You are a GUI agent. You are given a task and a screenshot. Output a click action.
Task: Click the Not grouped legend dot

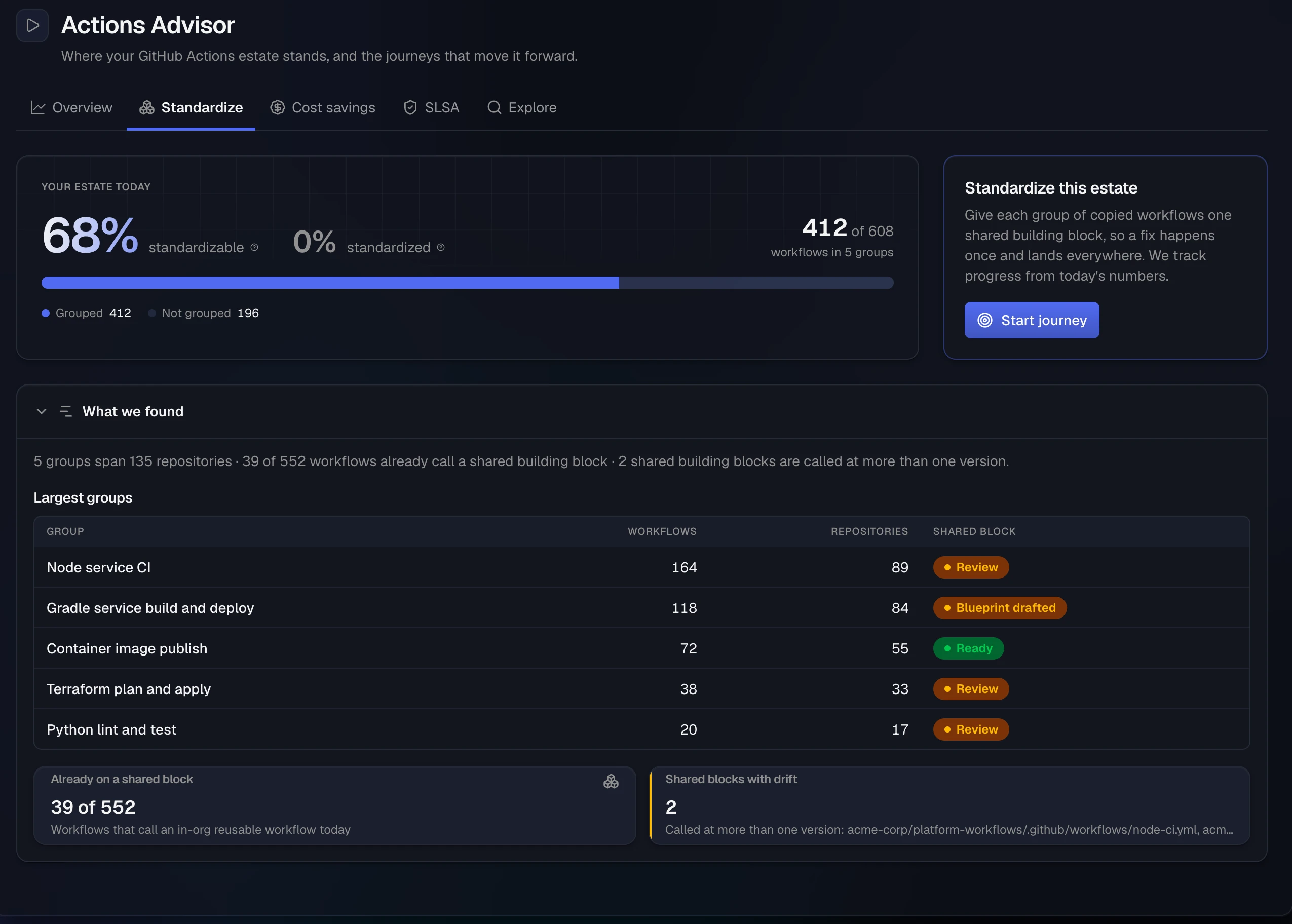click(x=152, y=313)
